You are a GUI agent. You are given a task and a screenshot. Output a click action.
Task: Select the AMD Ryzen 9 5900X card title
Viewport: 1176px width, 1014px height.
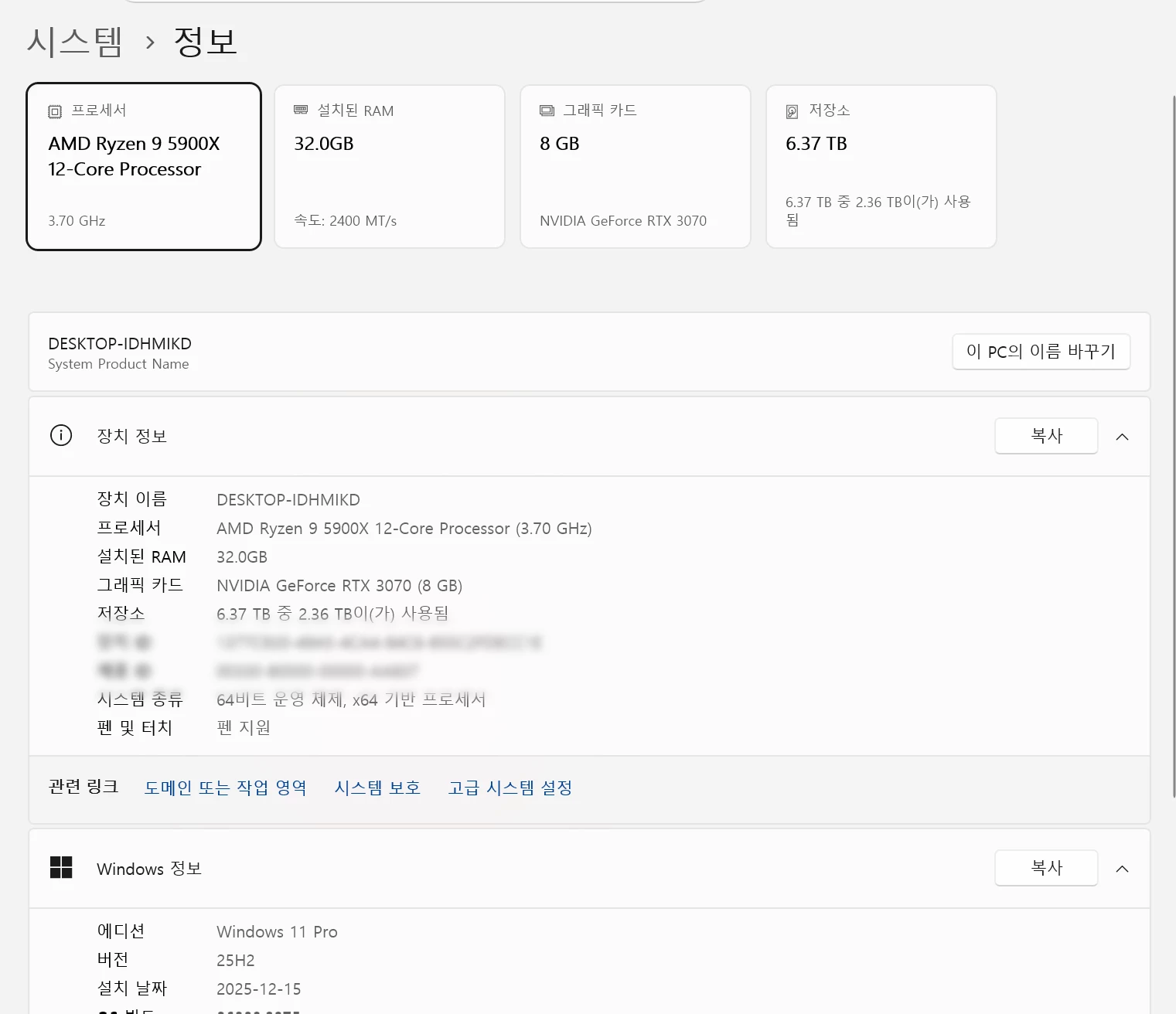point(134,156)
